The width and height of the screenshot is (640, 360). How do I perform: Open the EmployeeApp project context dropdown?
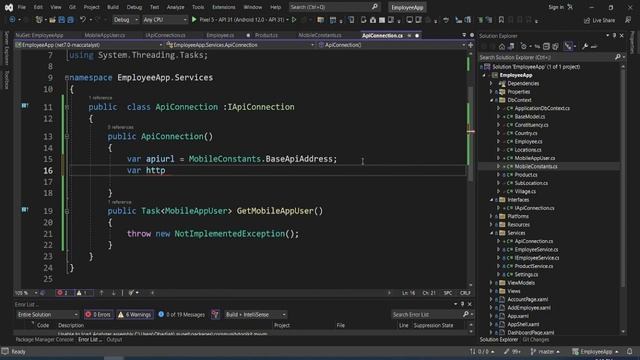(x=89, y=45)
